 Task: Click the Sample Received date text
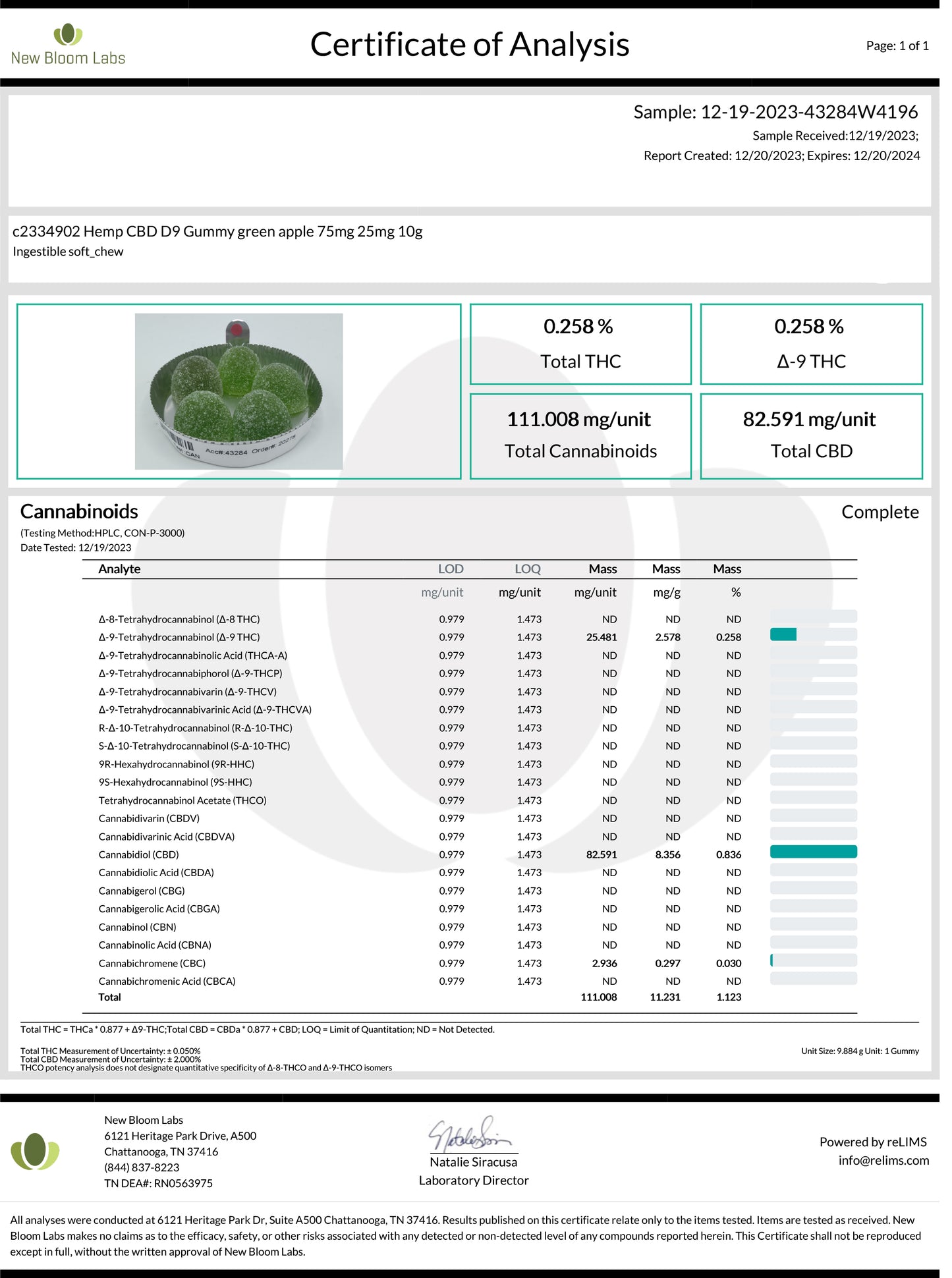click(x=835, y=136)
